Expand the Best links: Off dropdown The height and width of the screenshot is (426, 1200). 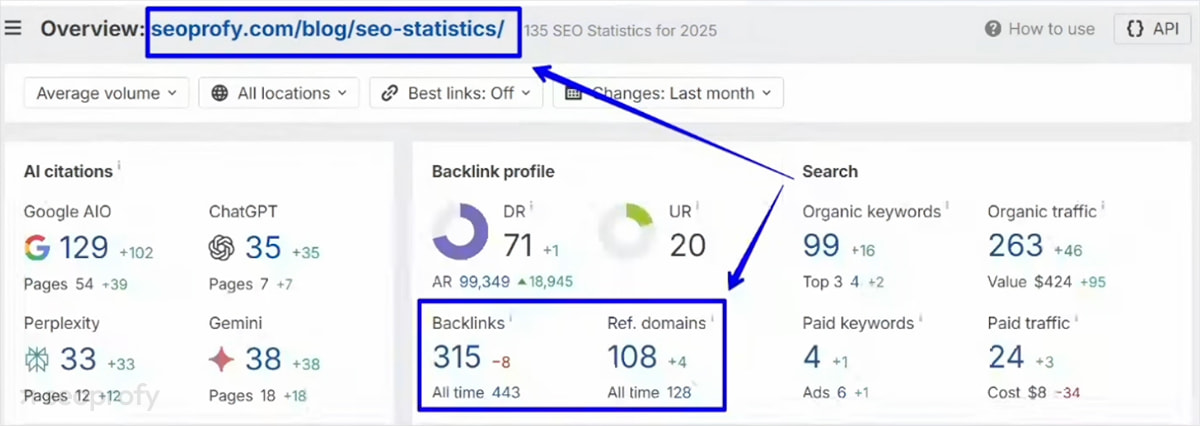456,93
